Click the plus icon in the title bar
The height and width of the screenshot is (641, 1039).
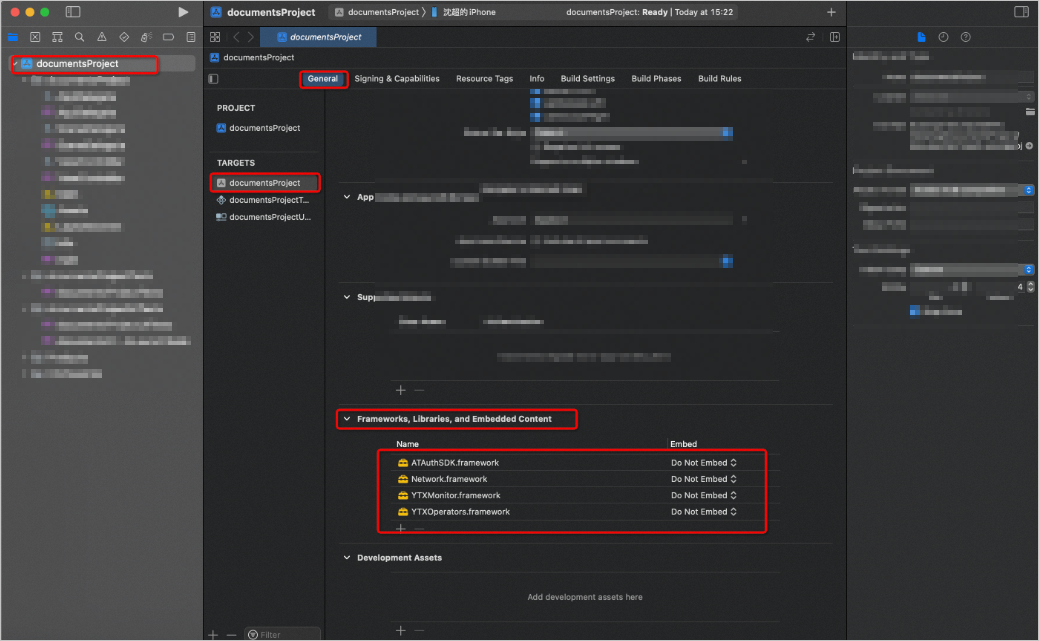point(831,12)
